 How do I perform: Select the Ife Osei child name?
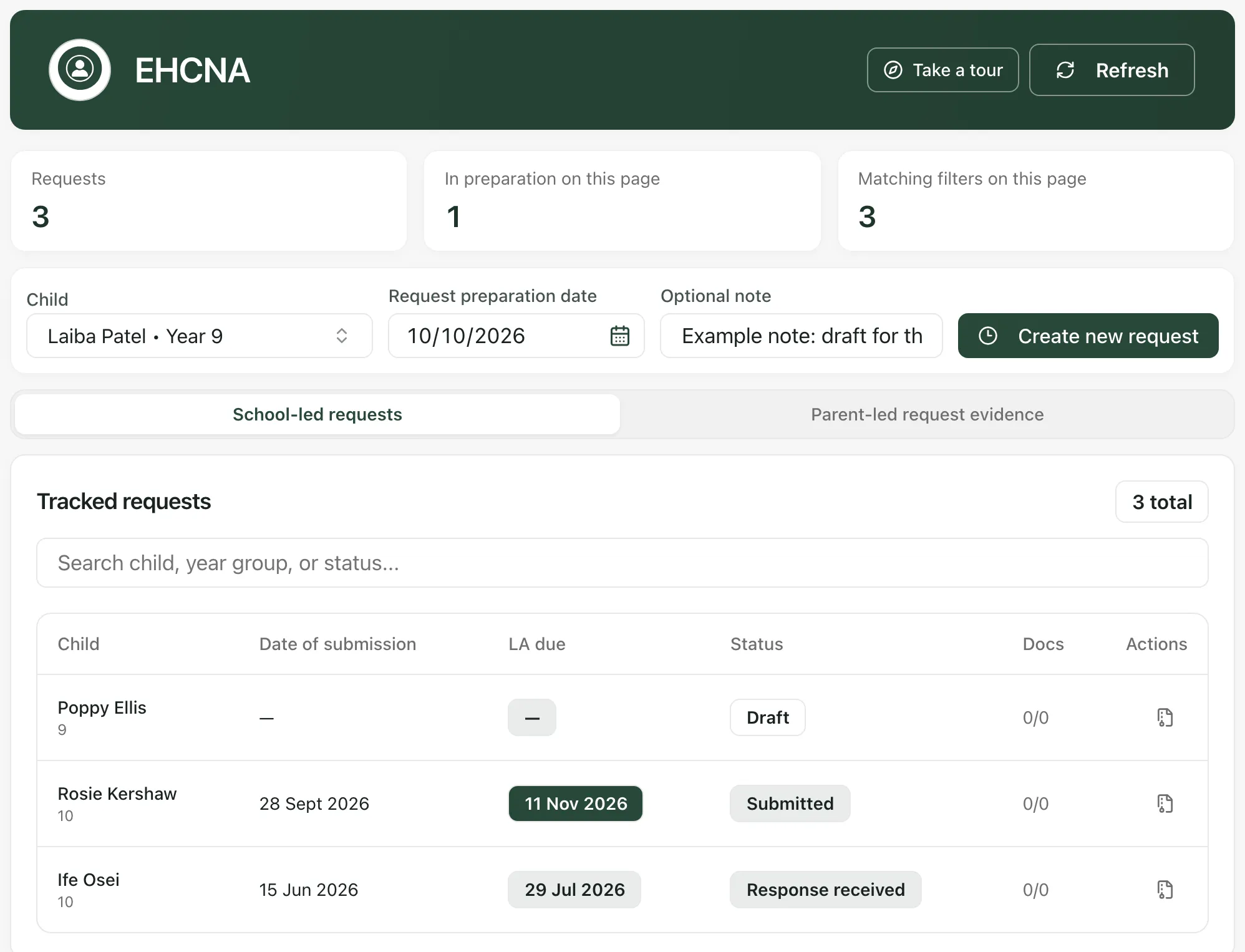pos(88,880)
